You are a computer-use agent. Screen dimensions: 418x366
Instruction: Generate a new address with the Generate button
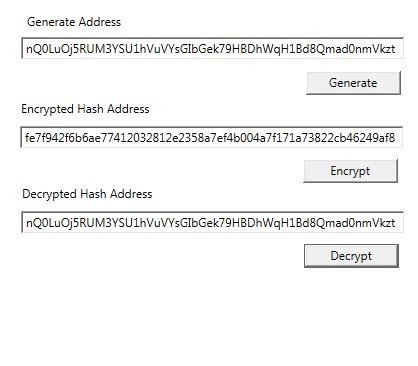coord(353,83)
